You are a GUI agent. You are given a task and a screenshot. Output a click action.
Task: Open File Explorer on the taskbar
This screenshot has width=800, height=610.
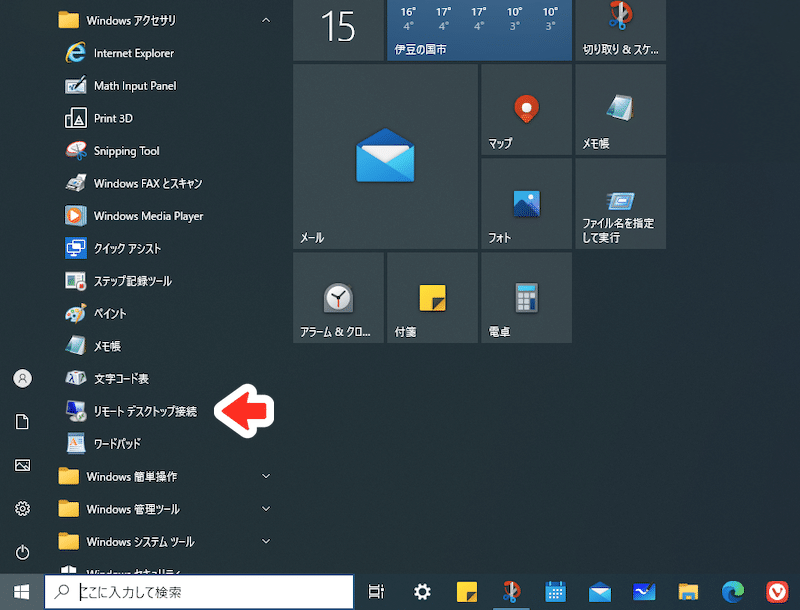pos(688,592)
